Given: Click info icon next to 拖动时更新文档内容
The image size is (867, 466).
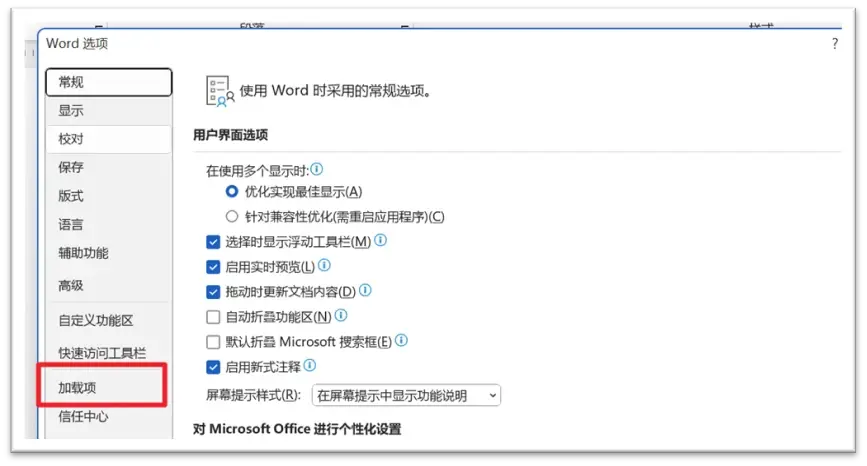Looking at the screenshot, I should 365,291.
